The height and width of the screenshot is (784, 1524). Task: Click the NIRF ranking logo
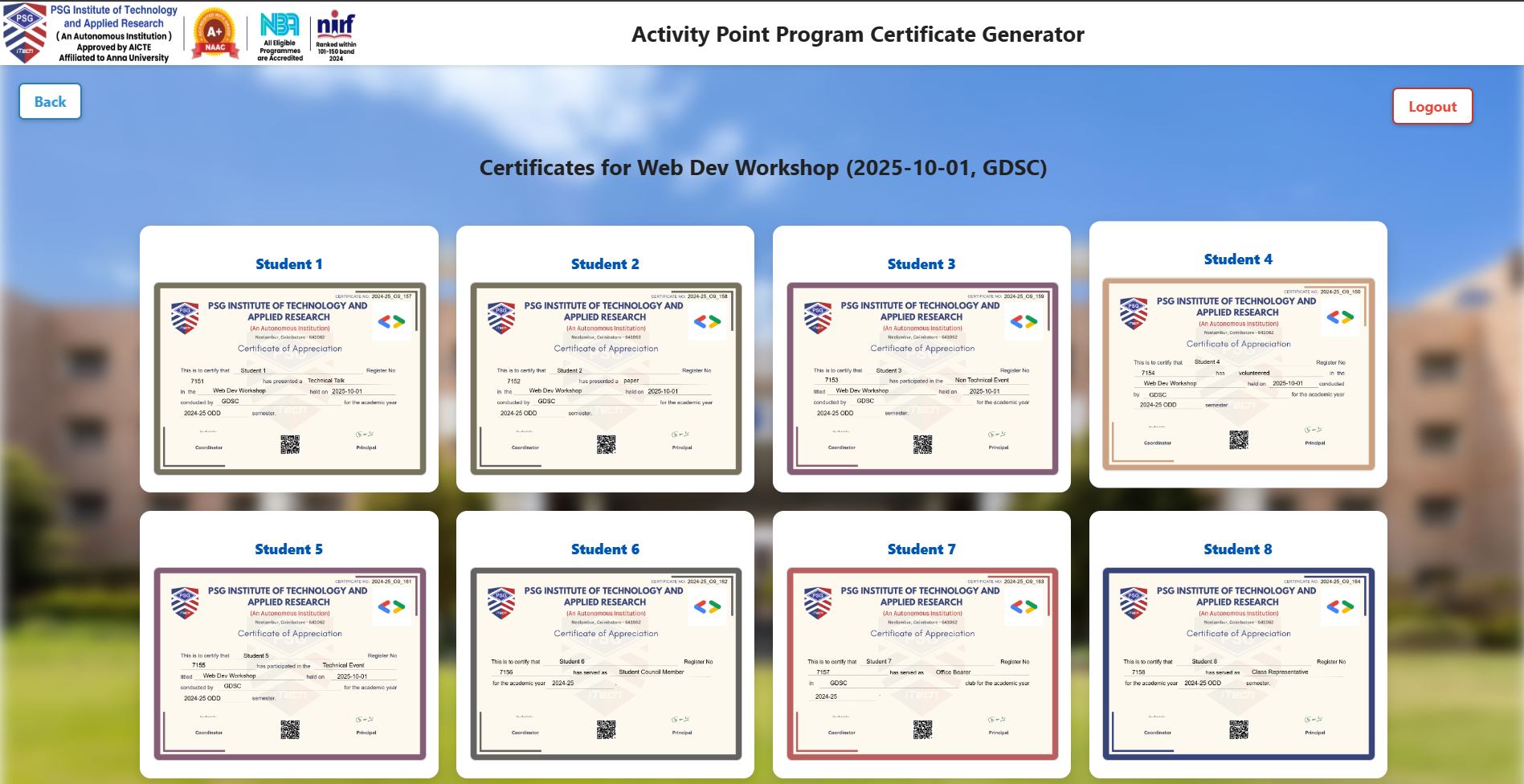click(x=336, y=36)
